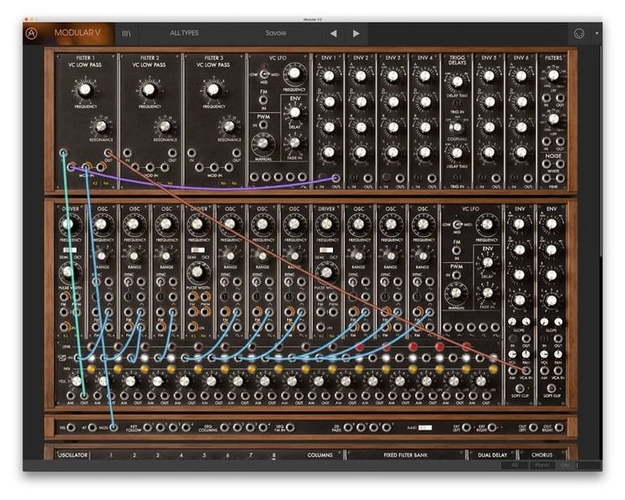Image resolution: width=625 pixels, height=500 pixels.
Task: Click ENV 2 OUT jack
Action: (368, 178)
